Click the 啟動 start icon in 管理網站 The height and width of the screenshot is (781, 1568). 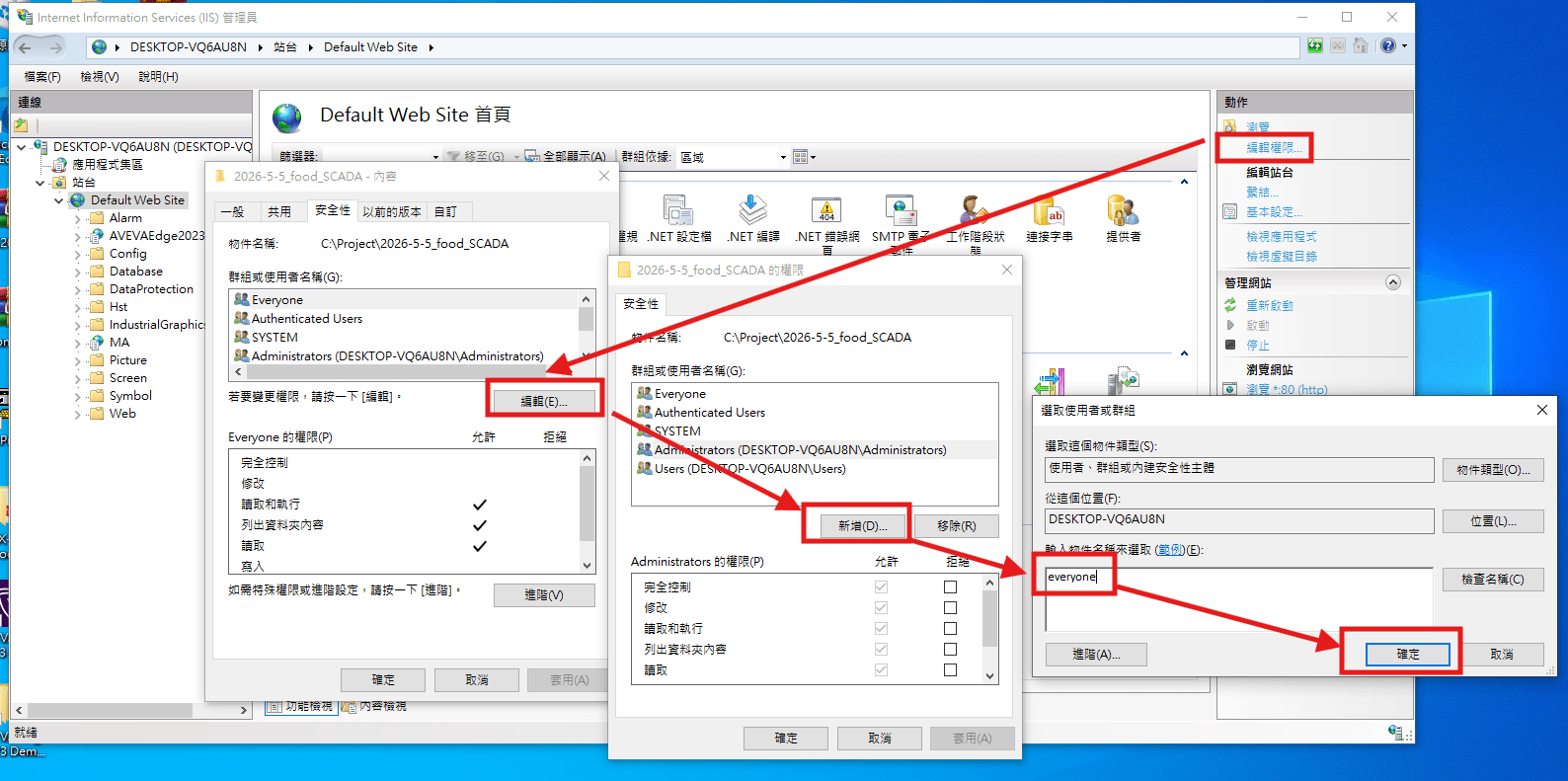coord(1230,325)
